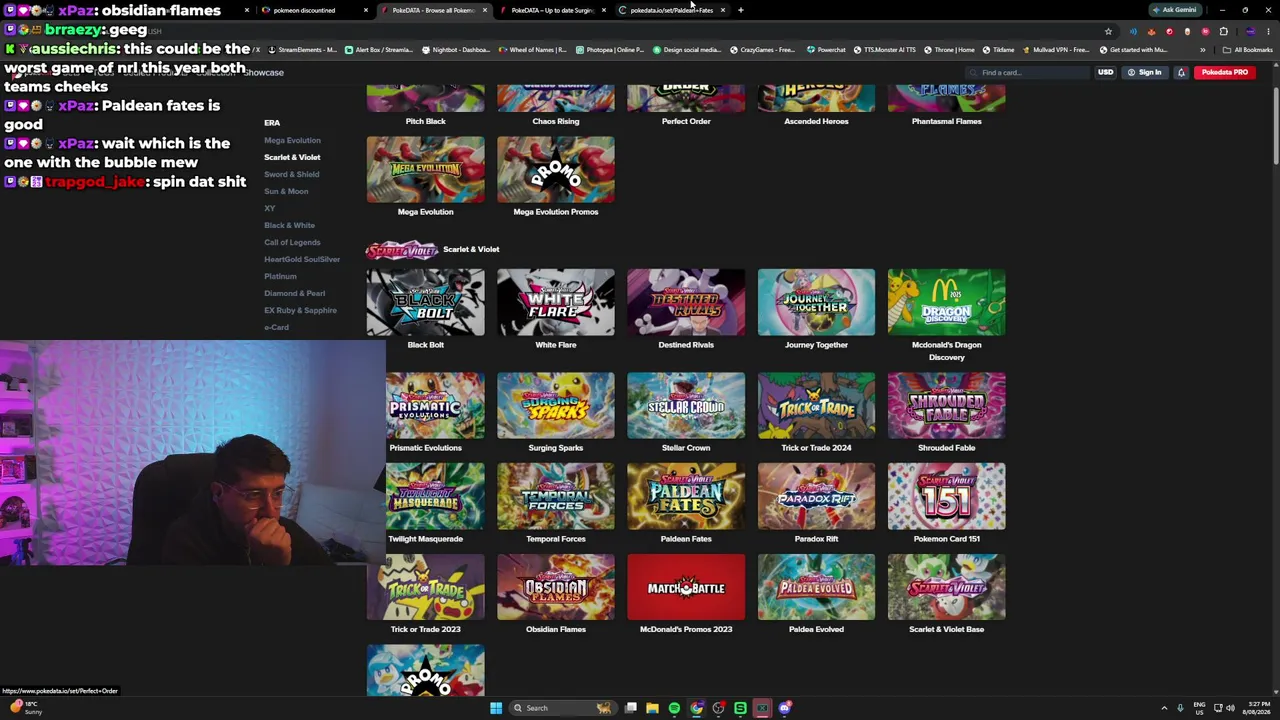Open the White Flare set
1280x720 pixels.
[556, 302]
